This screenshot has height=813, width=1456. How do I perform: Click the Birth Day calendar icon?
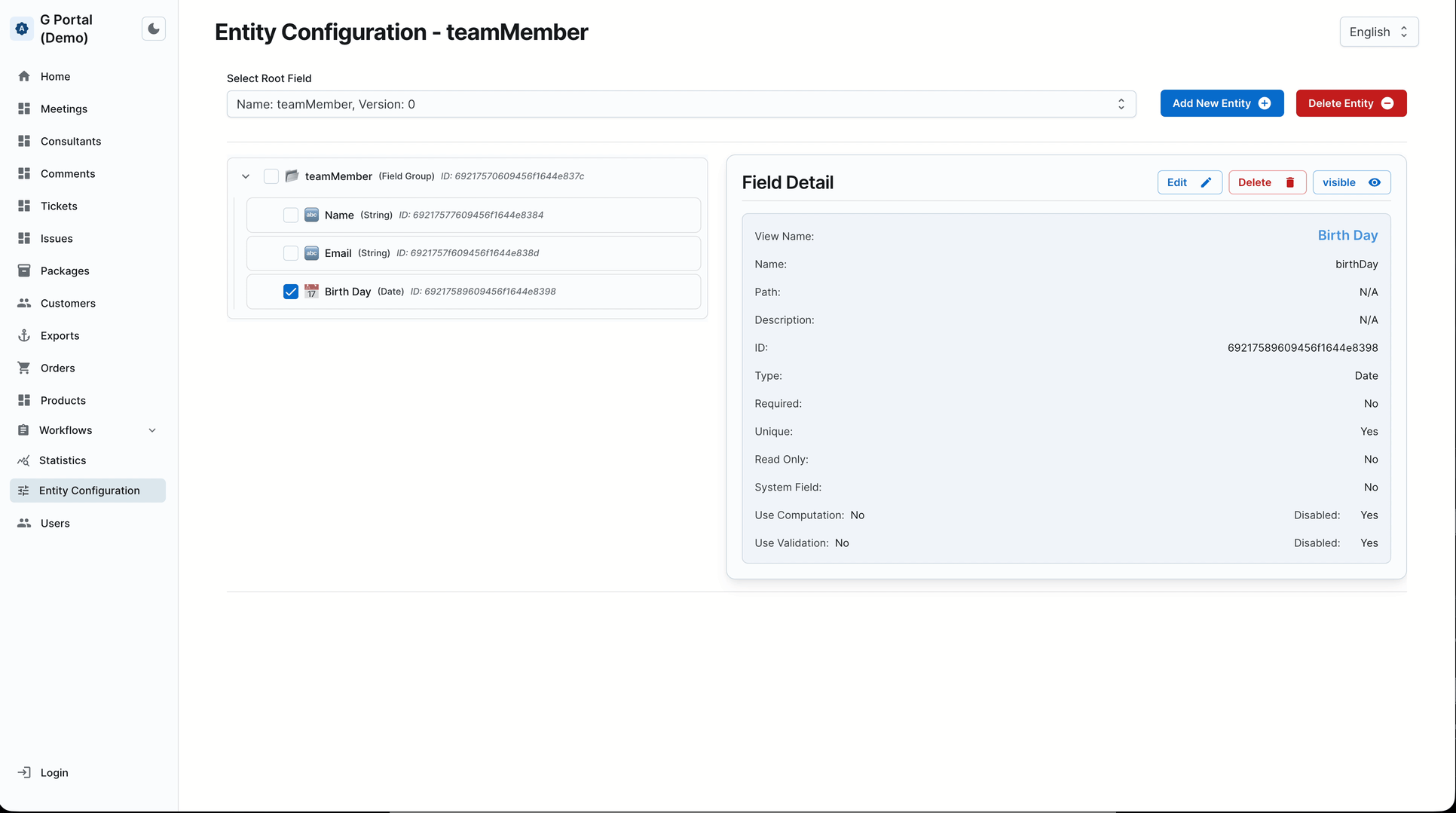point(311,292)
